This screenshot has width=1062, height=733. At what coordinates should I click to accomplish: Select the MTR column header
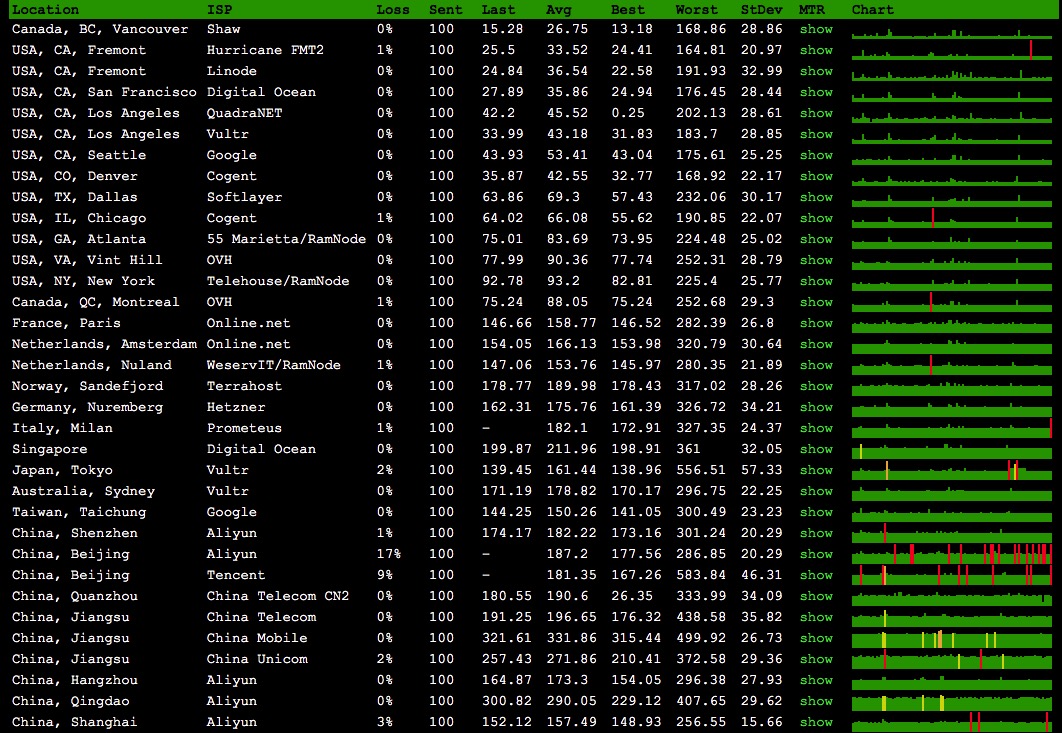point(811,9)
